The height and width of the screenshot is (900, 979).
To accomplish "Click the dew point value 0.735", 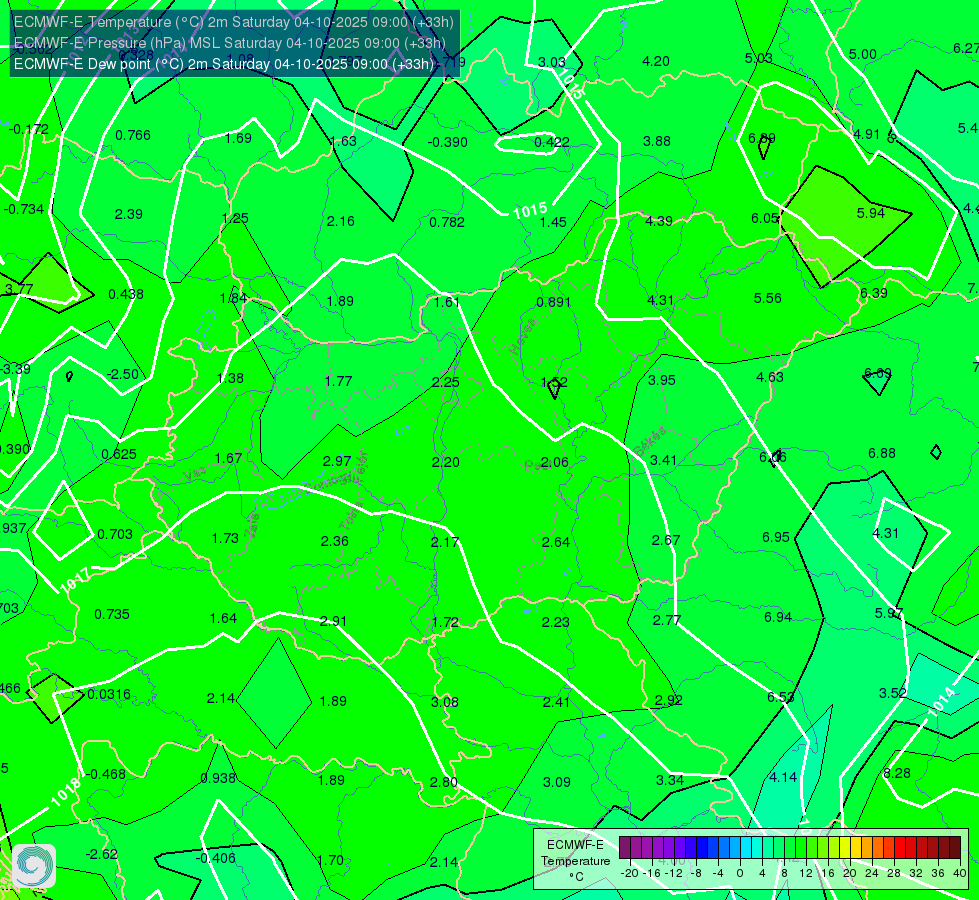I will 112,614.
